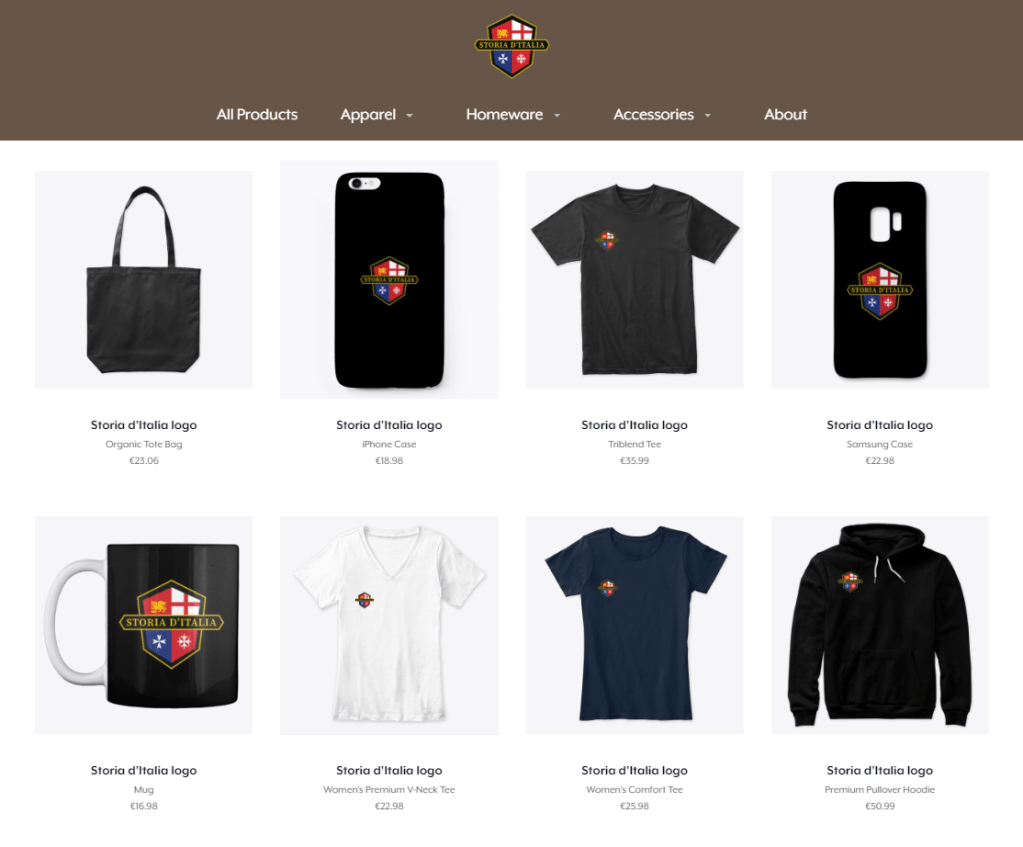Click the Premium Pullover Hoodie label
This screenshot has width=1023, height=847.
pos(880,790)
